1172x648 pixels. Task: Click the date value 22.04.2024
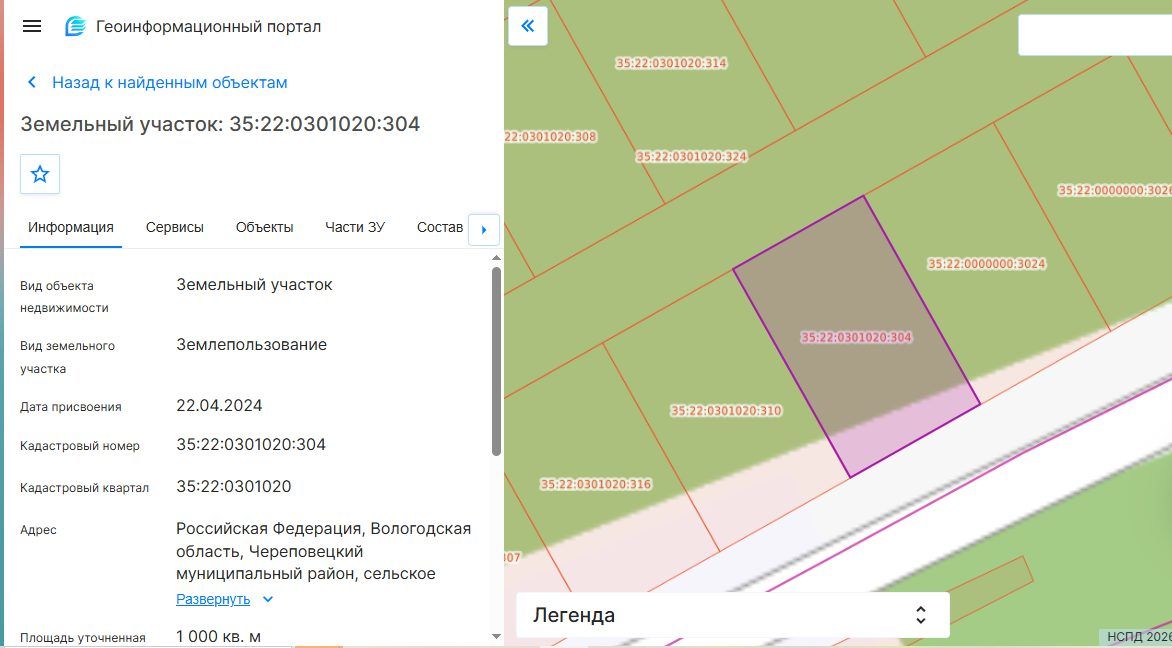[219, 406]
